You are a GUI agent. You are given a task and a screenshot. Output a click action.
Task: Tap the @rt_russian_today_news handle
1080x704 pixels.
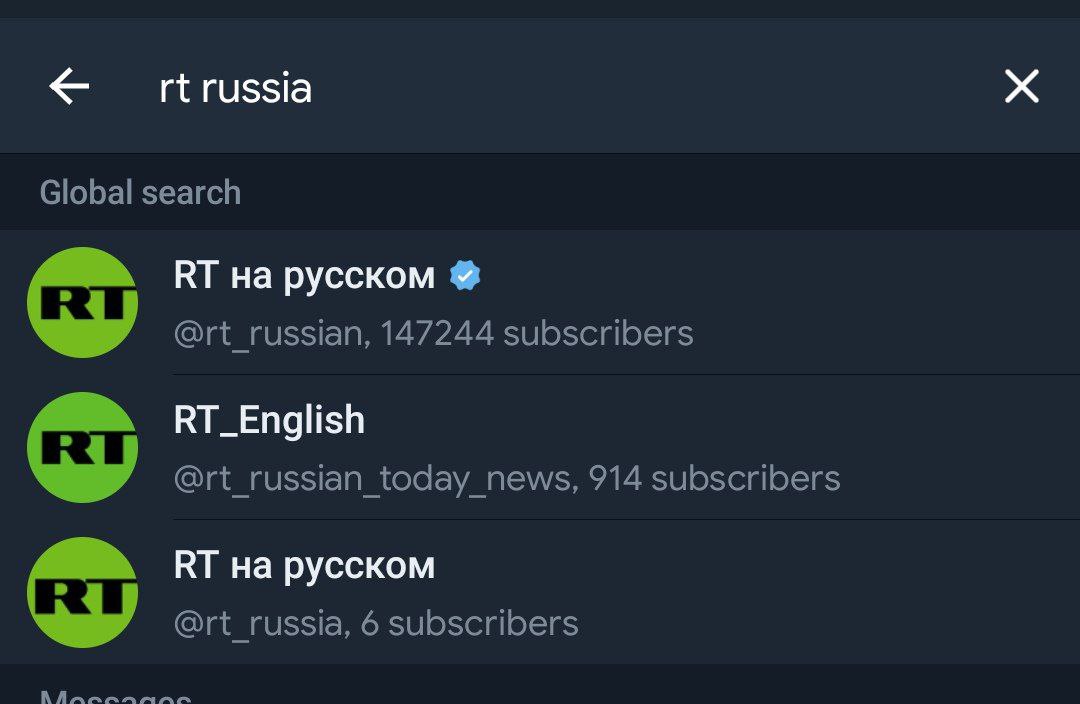pyautogui.click(x=374, y=478)
